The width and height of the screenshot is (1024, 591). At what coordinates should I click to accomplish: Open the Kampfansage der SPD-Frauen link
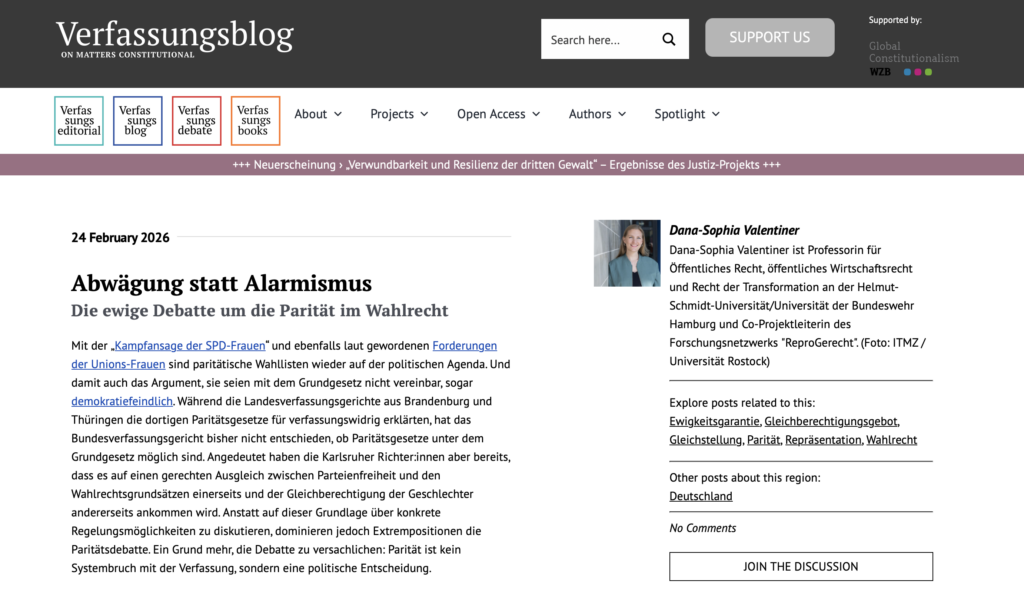(x=187, y=345)
